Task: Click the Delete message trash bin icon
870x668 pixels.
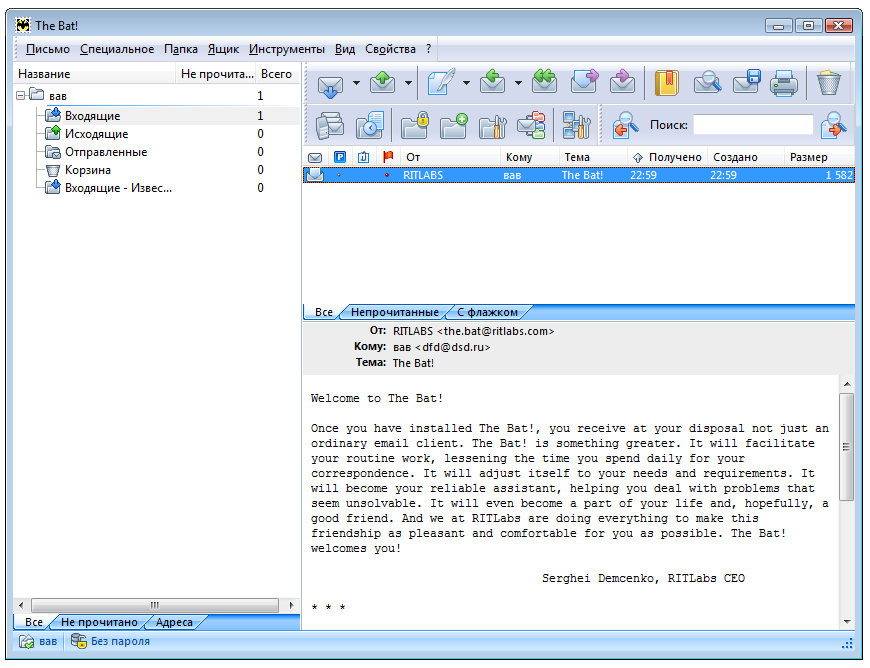Action: coord(829,83)
